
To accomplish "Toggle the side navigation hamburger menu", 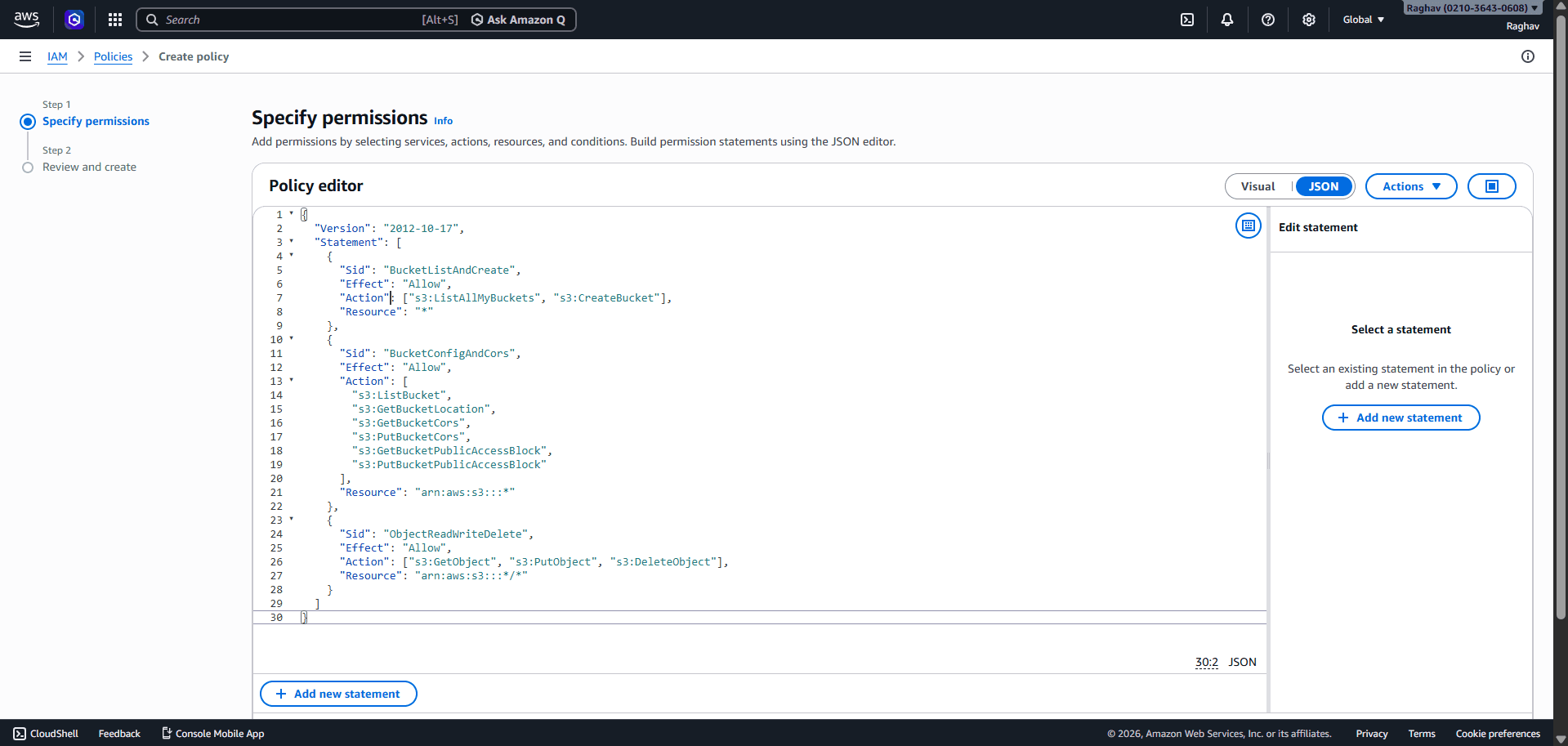I will 25,56.
